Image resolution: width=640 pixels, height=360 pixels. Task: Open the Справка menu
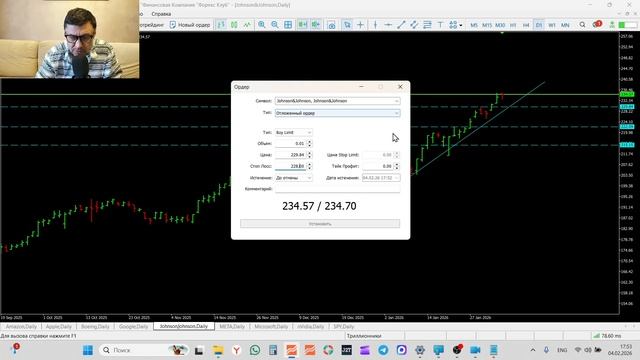[x=161, y=14]
